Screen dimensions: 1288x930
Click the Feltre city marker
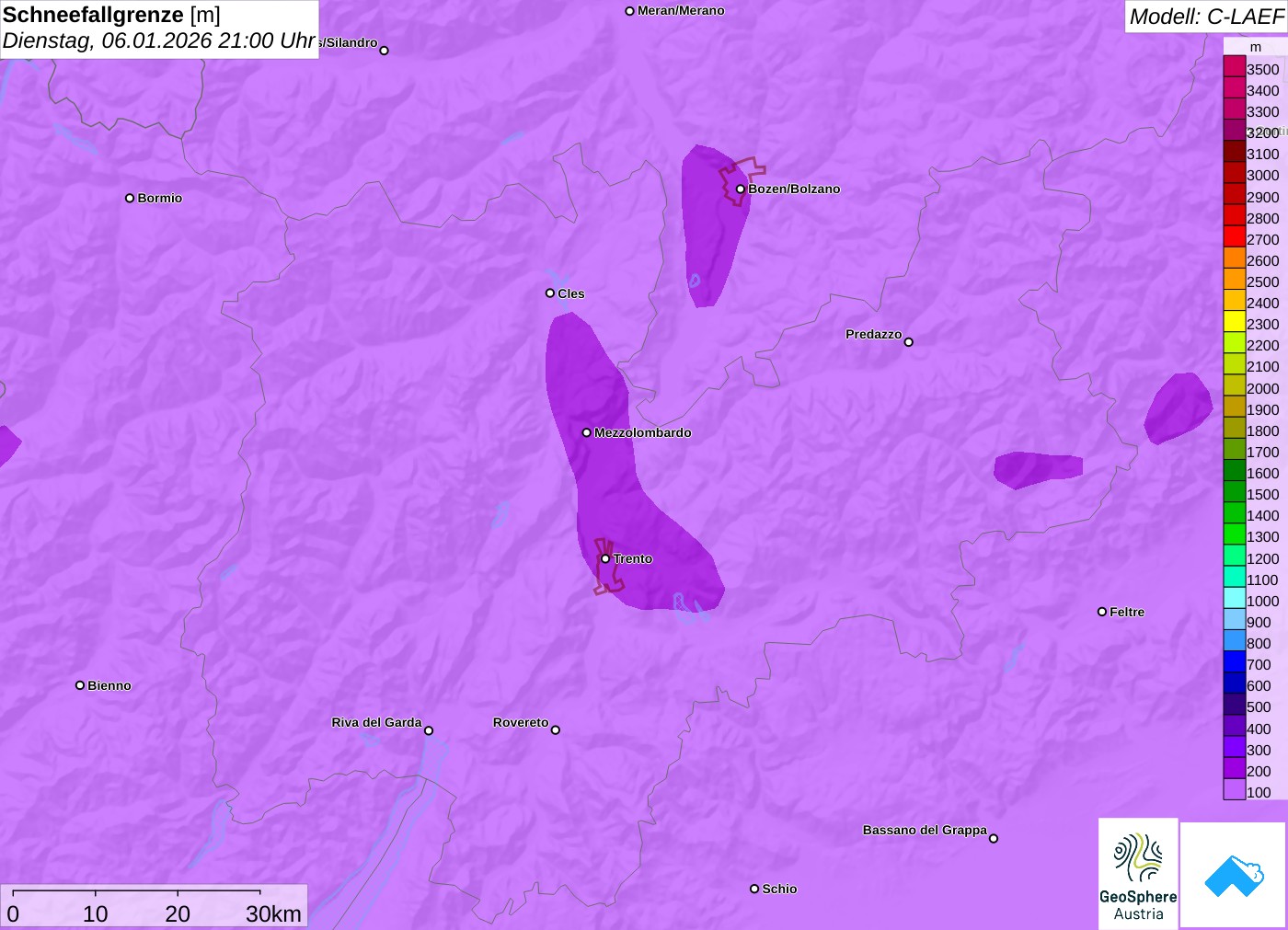1102,612
